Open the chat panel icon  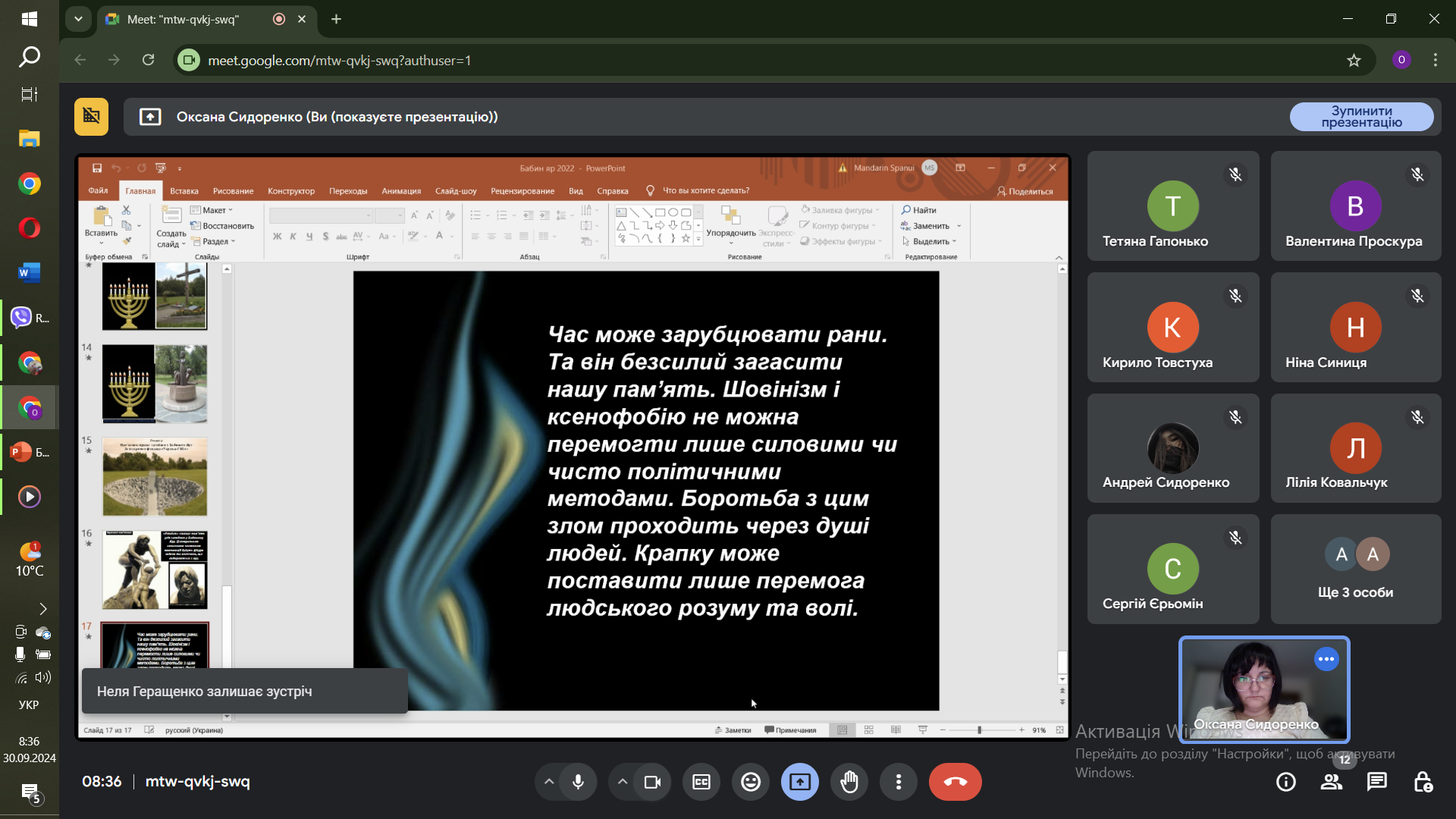coord(1376,782)
